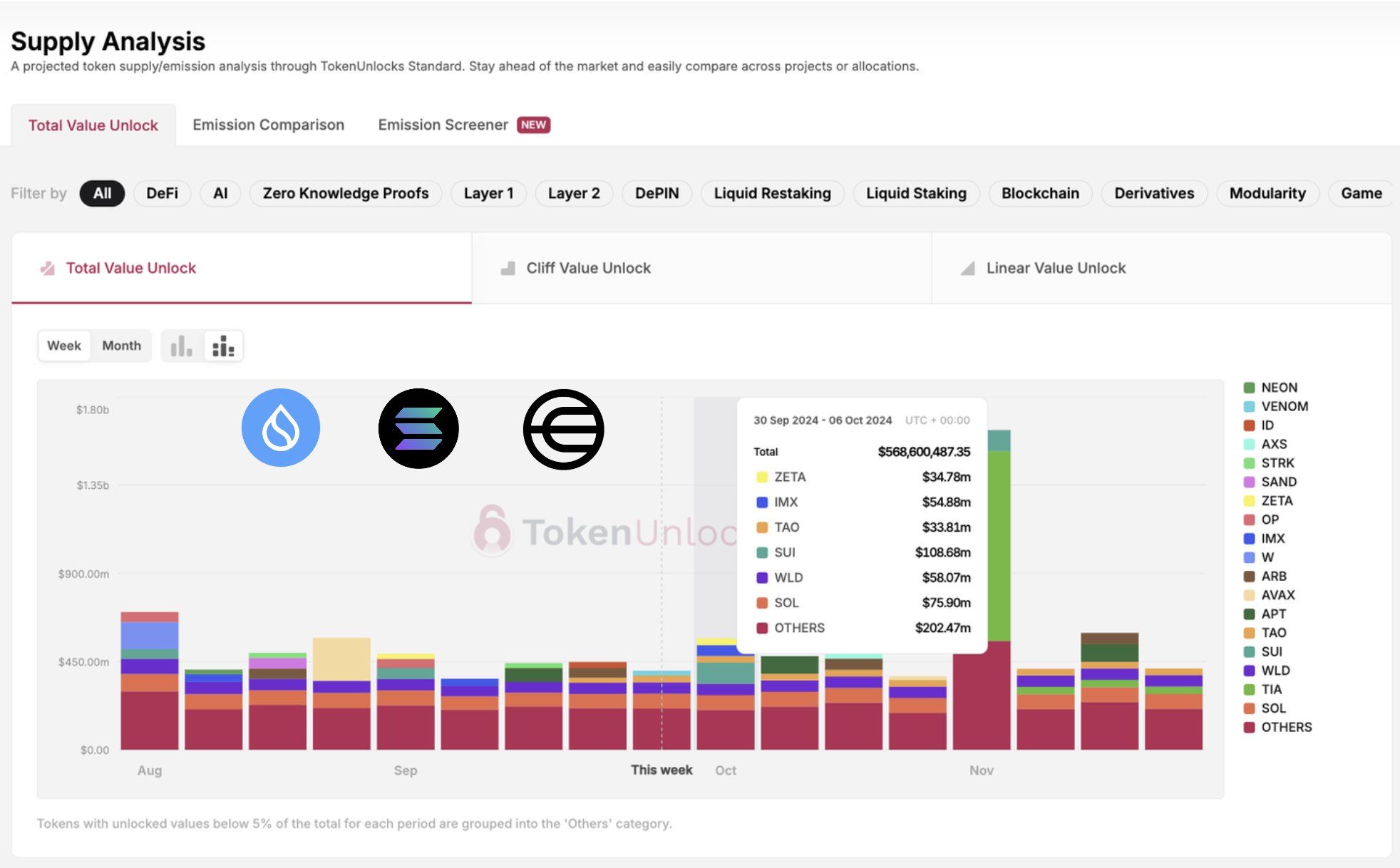
Task: Click the Worldcoin logo icon
Action: coord(564,428)
